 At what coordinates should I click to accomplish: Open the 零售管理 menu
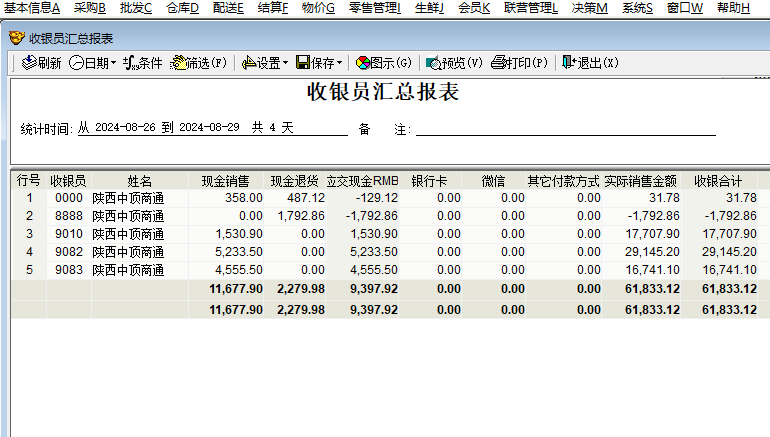[374, 8]
